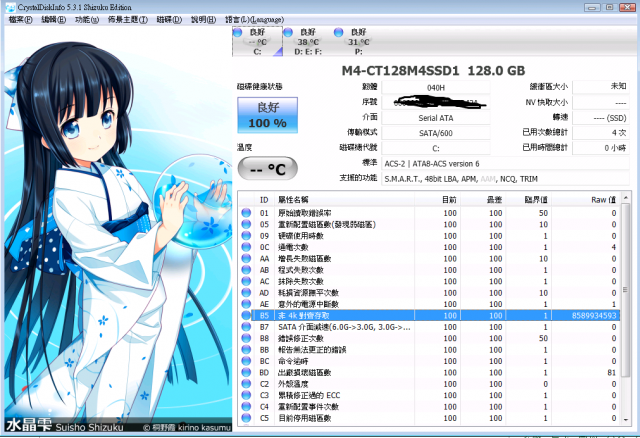Click the status orb for attribute C4

246,407
